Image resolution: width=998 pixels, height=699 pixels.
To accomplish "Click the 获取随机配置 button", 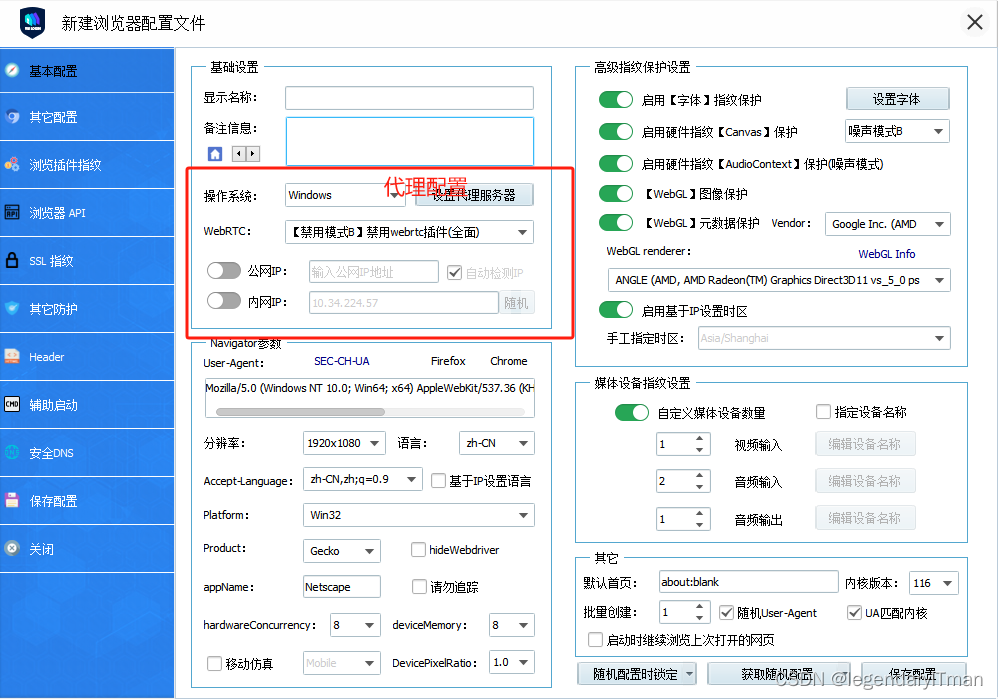I will [778, 674].
